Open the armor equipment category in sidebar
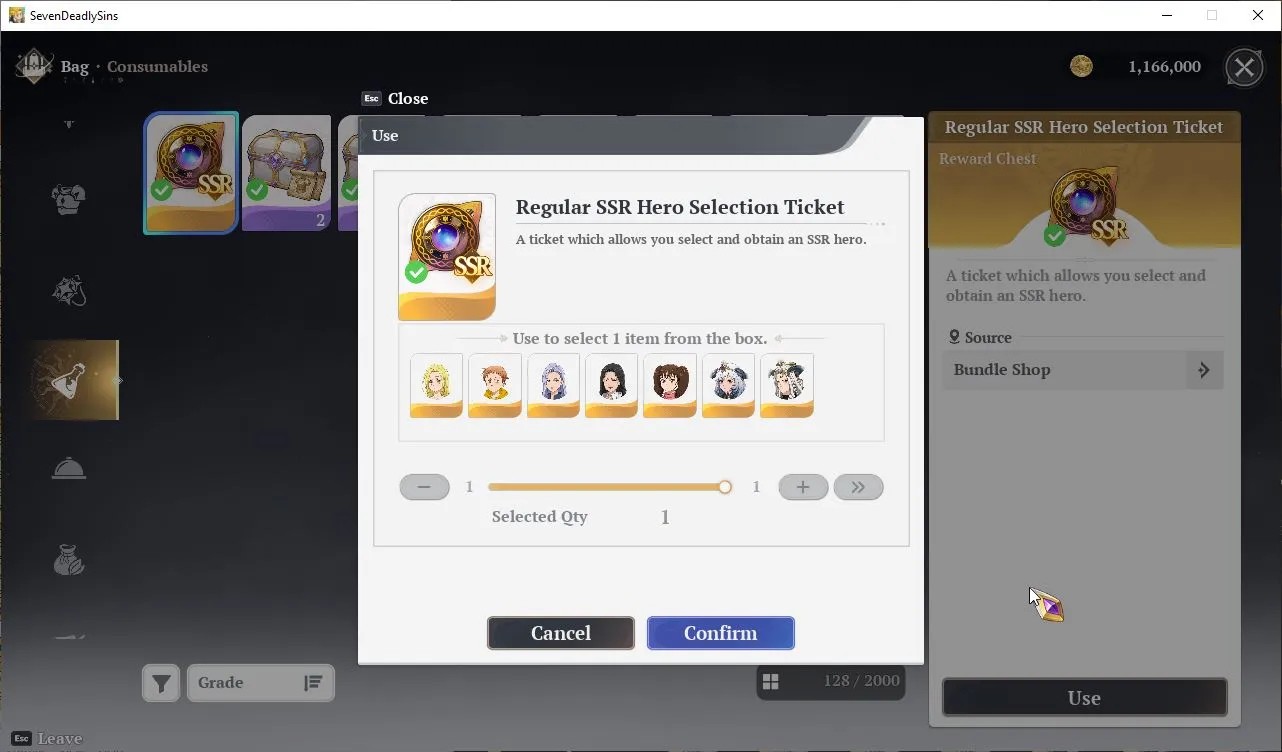1282x752 pixels. tap(69, 199)
